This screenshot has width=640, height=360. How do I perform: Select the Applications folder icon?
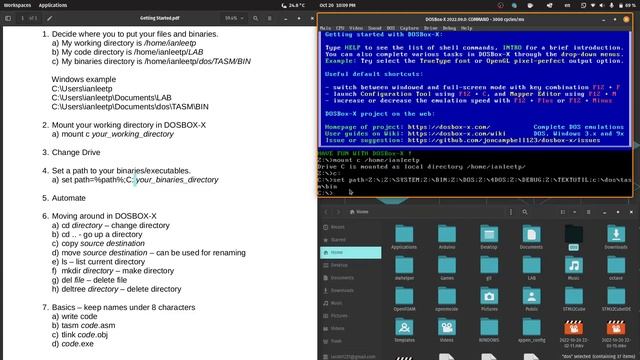pyautogui.click(x=404, y=234)
